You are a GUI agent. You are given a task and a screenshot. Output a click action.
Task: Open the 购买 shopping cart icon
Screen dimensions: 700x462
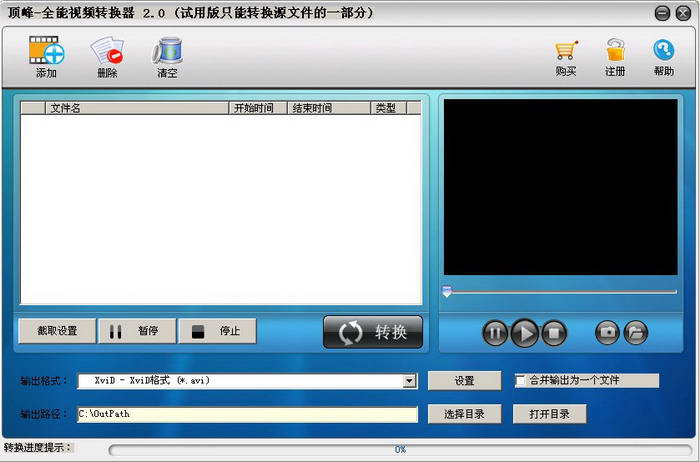(566, 50)
